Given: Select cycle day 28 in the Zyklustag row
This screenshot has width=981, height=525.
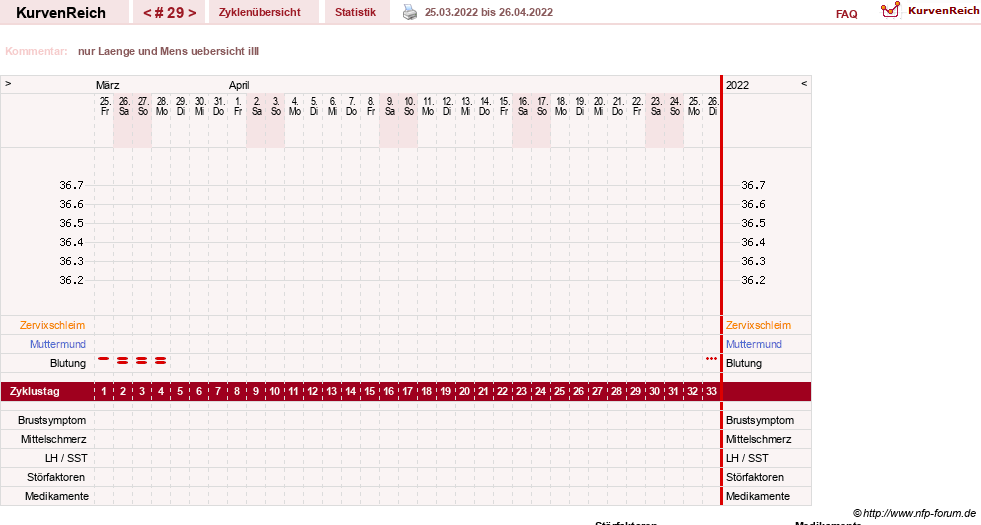Looking at the screenshot, I should (x=616, y=391).
